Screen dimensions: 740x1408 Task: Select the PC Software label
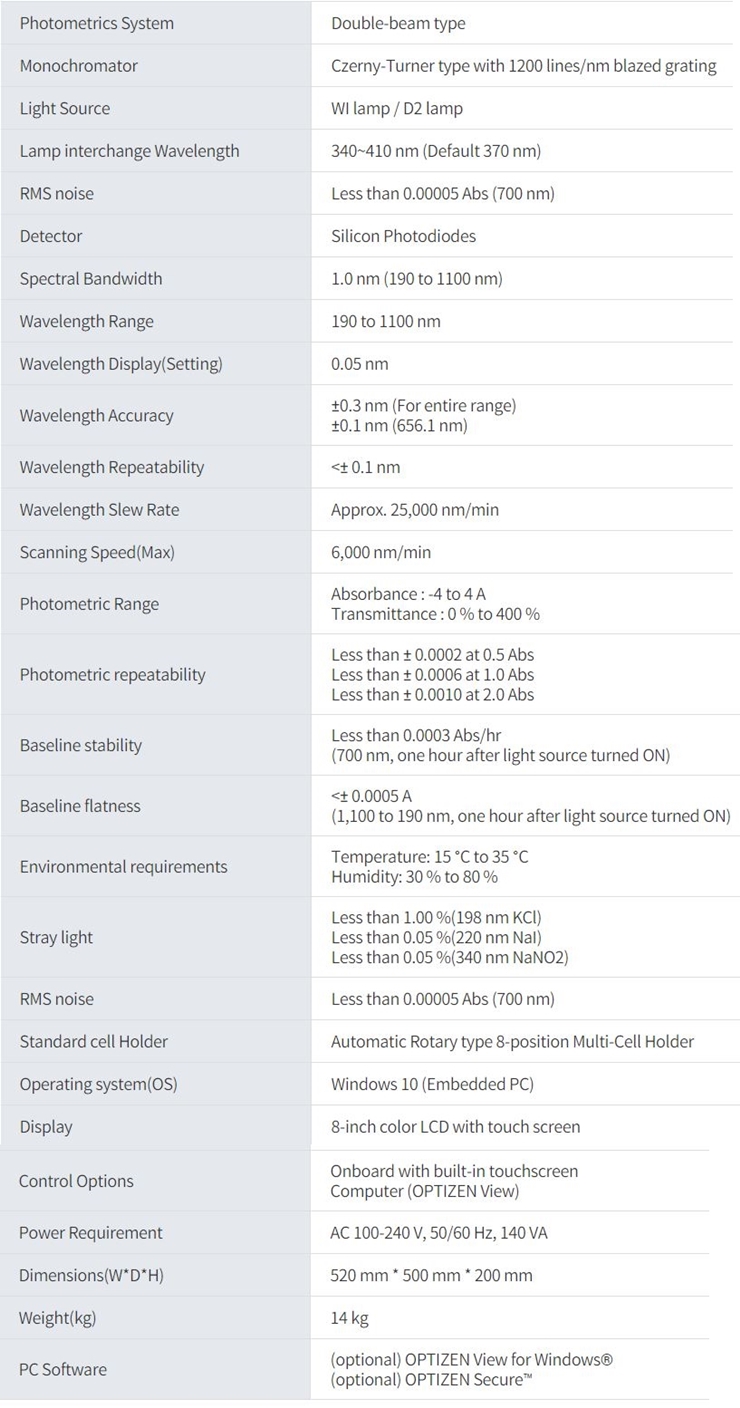[x=63, y=1370]
